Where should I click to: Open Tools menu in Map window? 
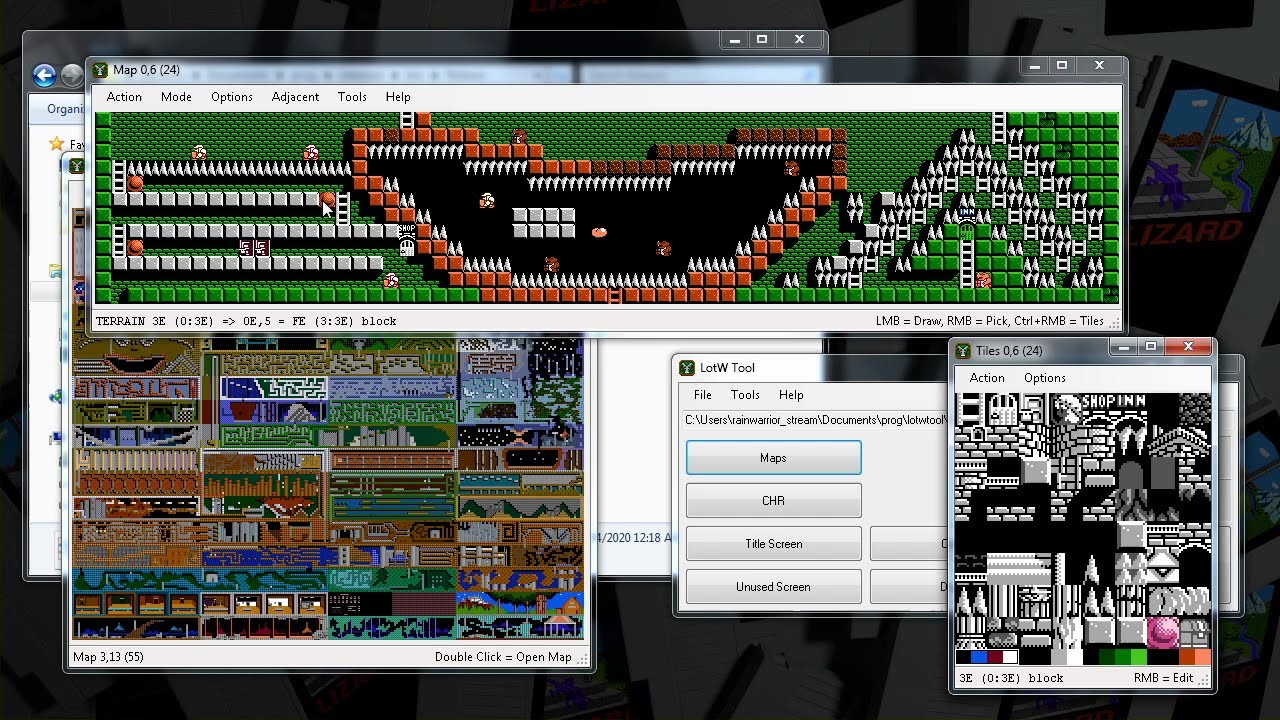pyautogui.click(x=352, y=97)
